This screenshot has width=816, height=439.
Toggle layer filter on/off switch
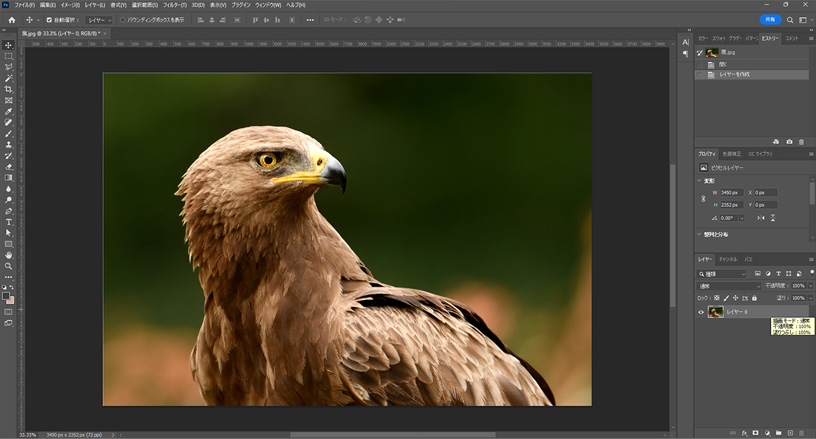click(x=811, y=273)
